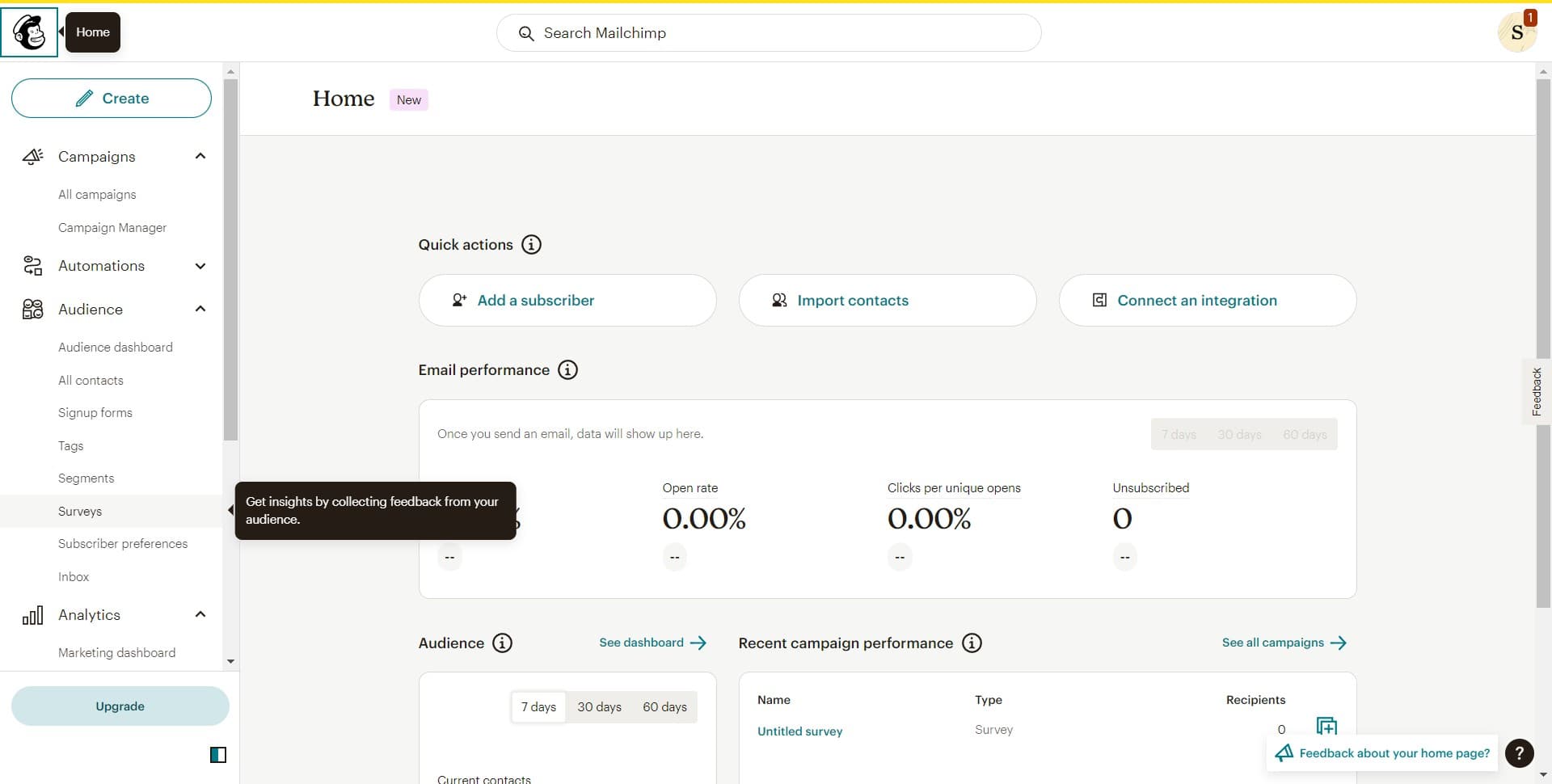This screenshot has width=1552, height=784.
Task: Open the Untitled survey link
Action: 799,731
